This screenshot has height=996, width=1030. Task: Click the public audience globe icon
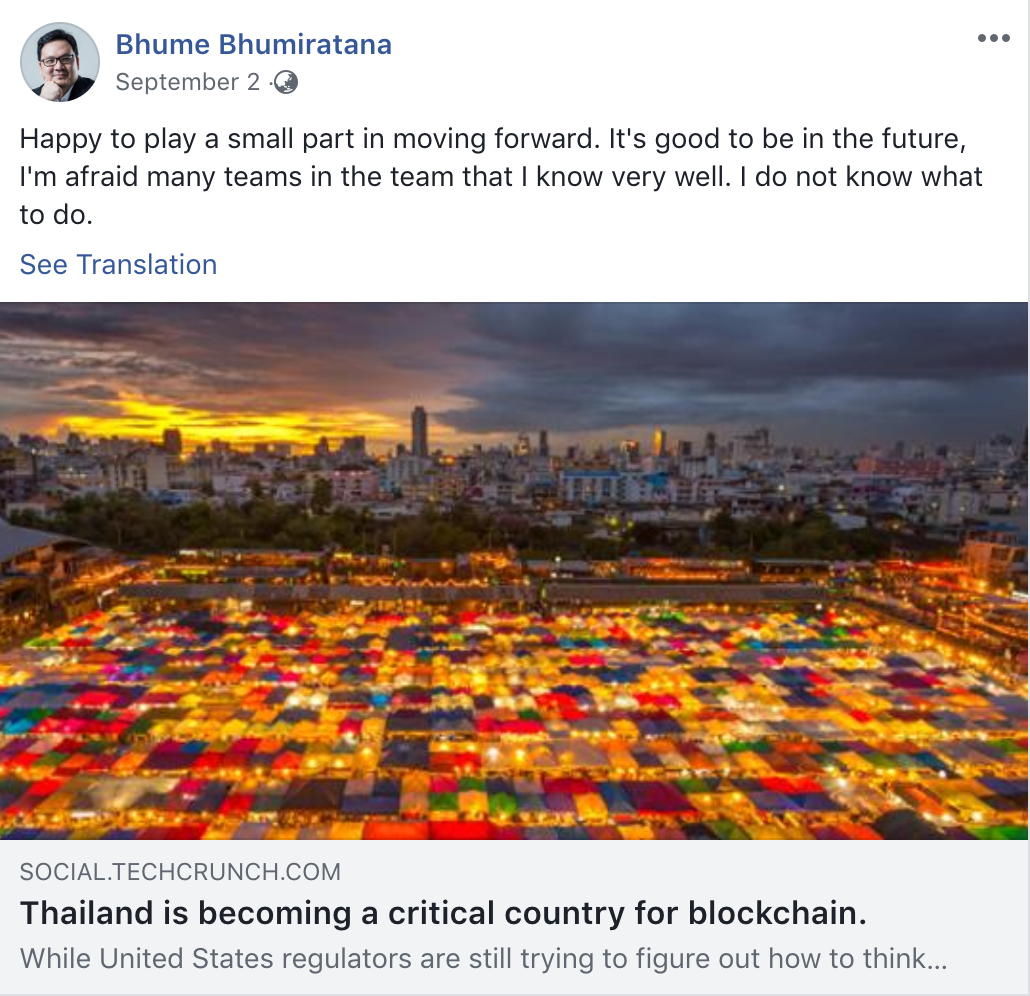(x=286, y=82)
